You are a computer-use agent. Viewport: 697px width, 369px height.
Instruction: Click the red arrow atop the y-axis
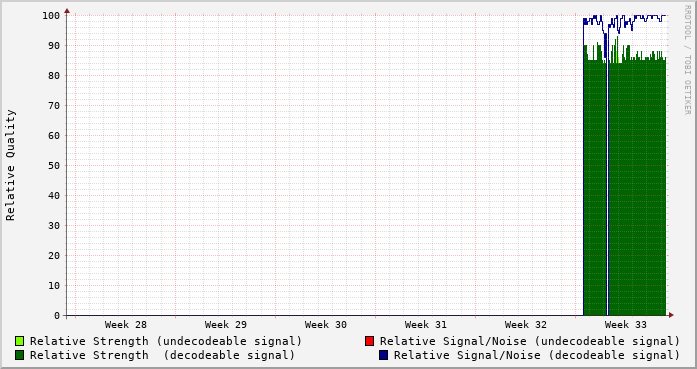[67, 11]
